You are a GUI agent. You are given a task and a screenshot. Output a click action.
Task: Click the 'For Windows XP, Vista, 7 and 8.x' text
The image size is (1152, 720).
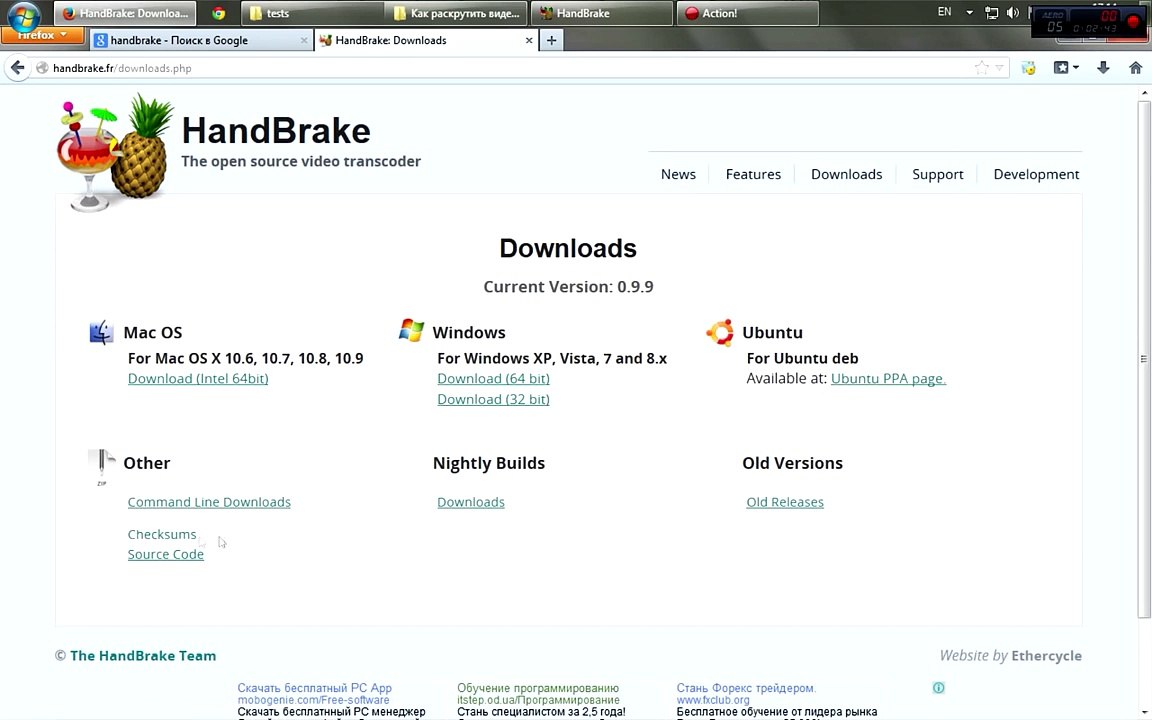(x=552, y=359)
